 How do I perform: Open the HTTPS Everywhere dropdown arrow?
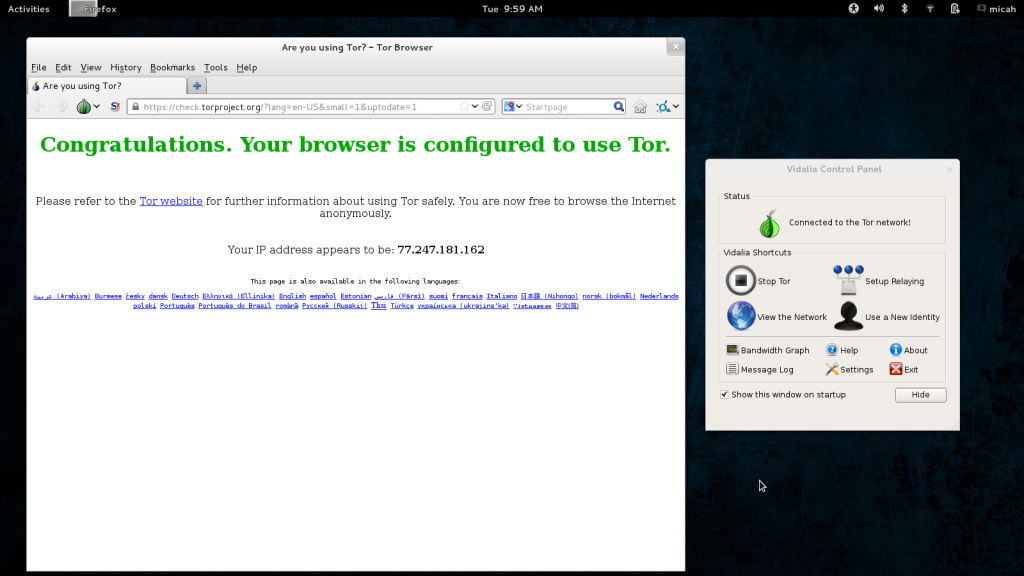pyautogui.click(x=676, y=106)
